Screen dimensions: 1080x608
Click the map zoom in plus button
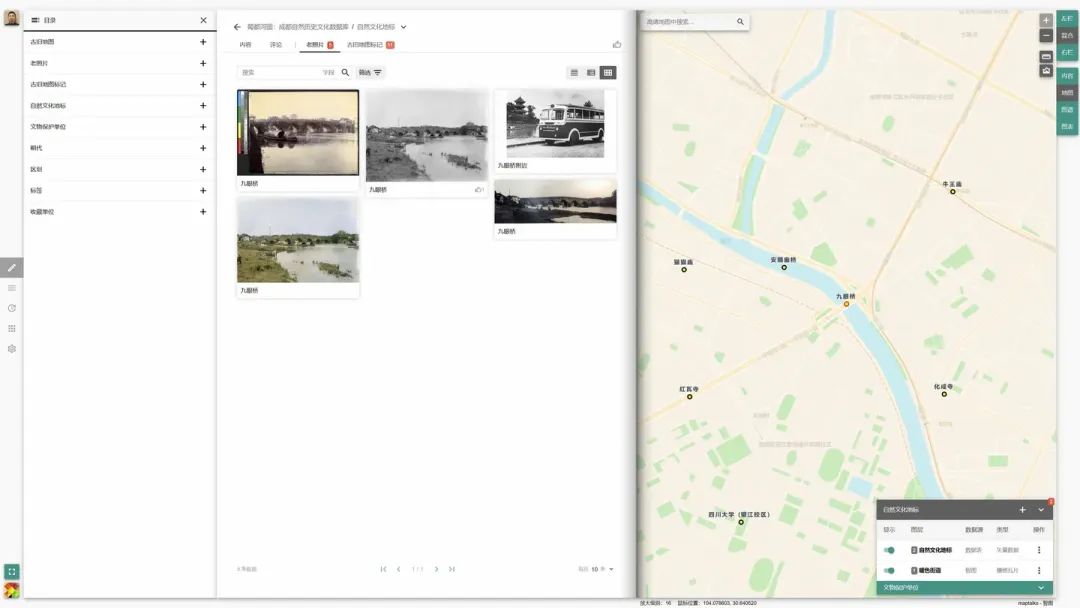point(1046,20)
